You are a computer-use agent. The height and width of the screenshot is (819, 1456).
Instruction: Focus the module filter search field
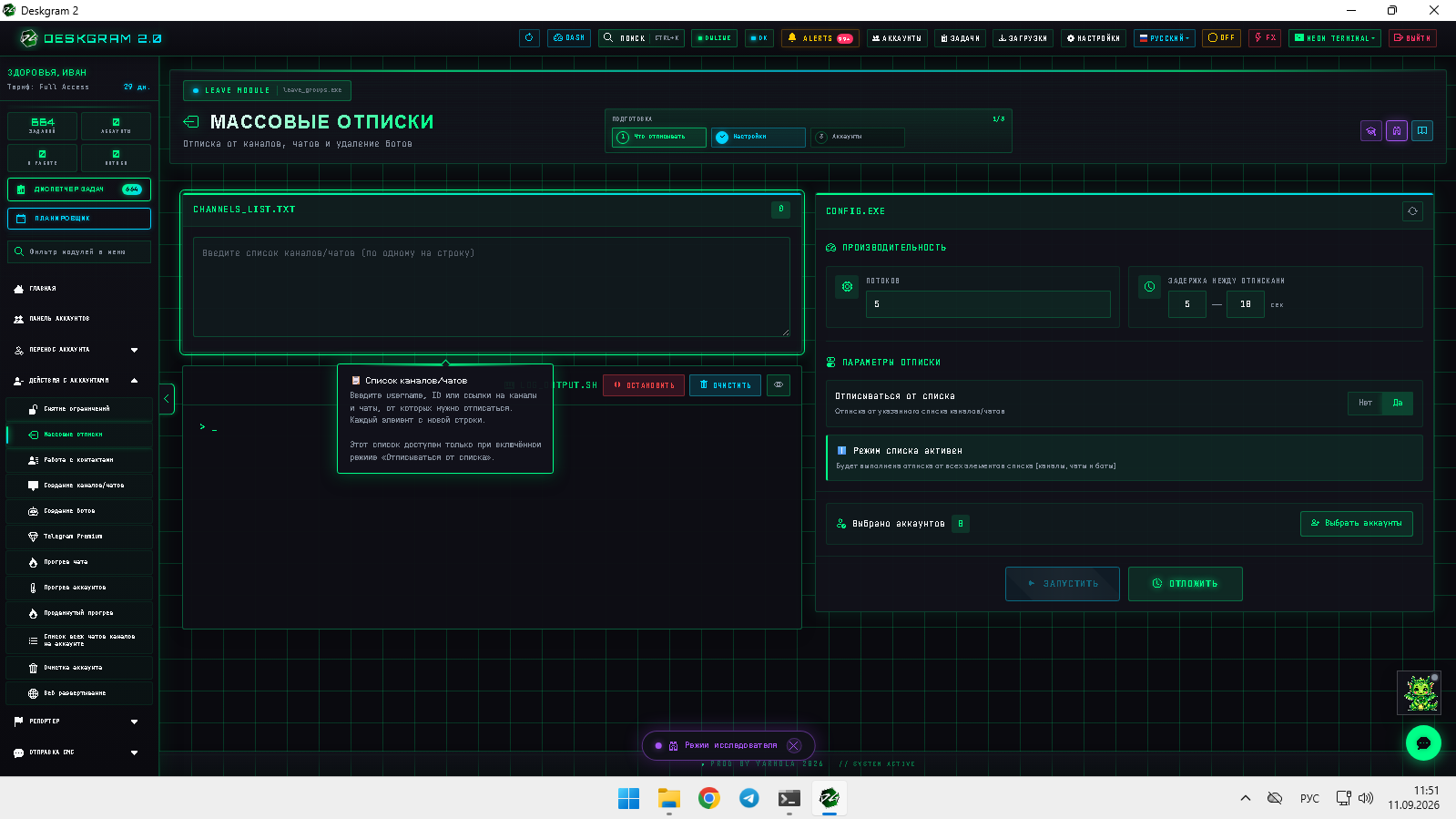(79, 251)
